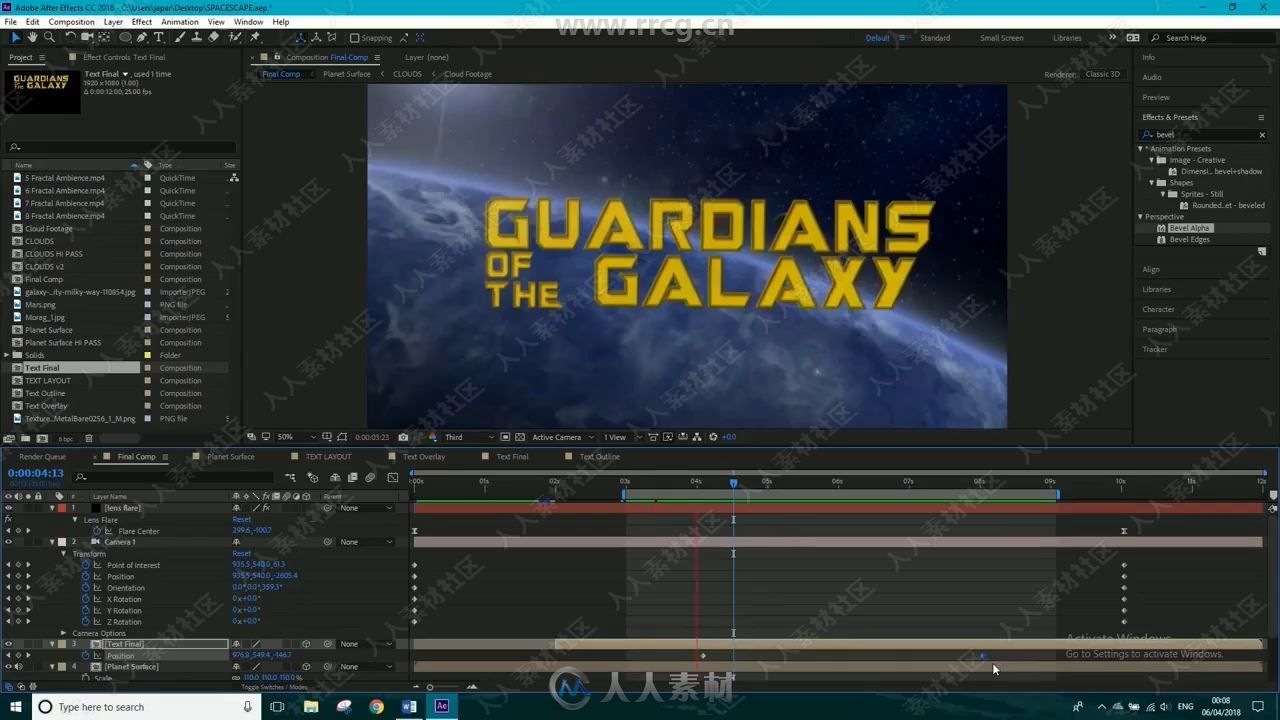Image resolution: width=1280 pixels, height=720 pixels.
Task: Expand the Camera Options group
Action: coord(63,633)
